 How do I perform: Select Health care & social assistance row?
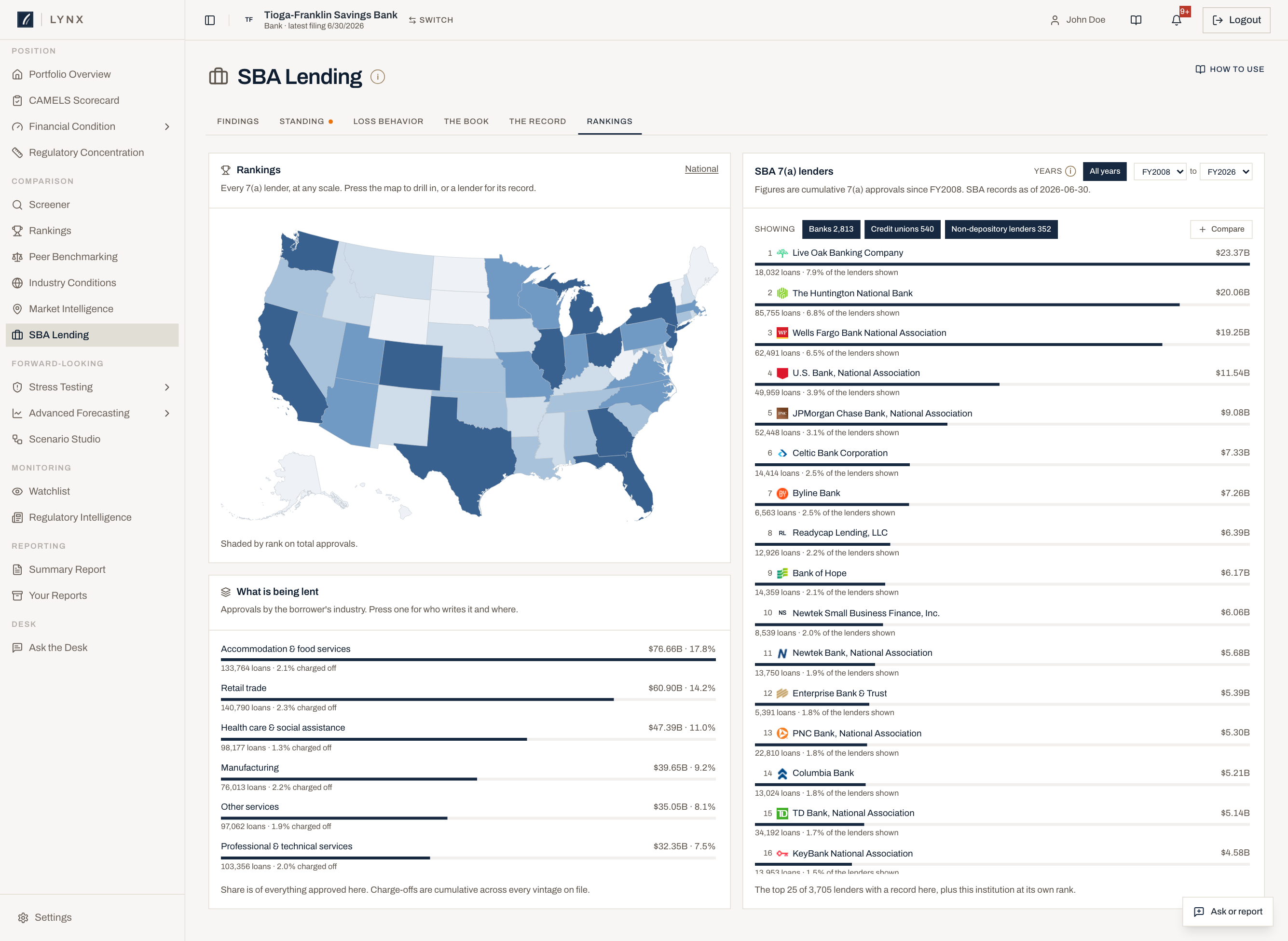click(468, 737)
